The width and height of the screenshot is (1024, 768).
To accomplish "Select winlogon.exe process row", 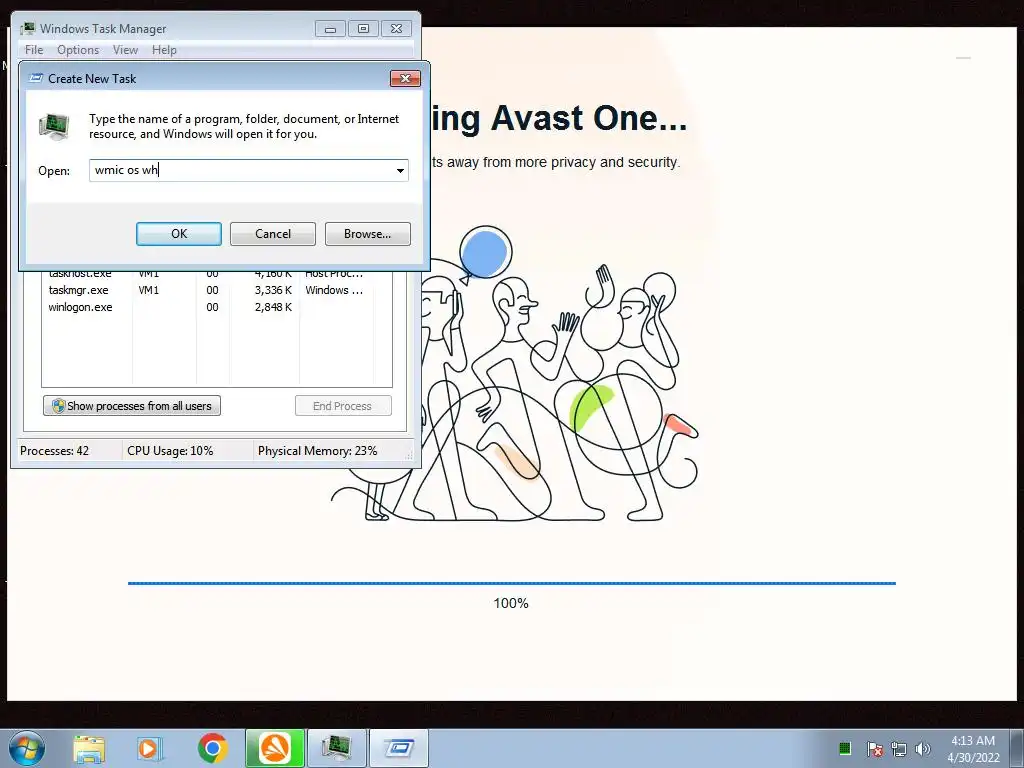I will tap(216, 307).
